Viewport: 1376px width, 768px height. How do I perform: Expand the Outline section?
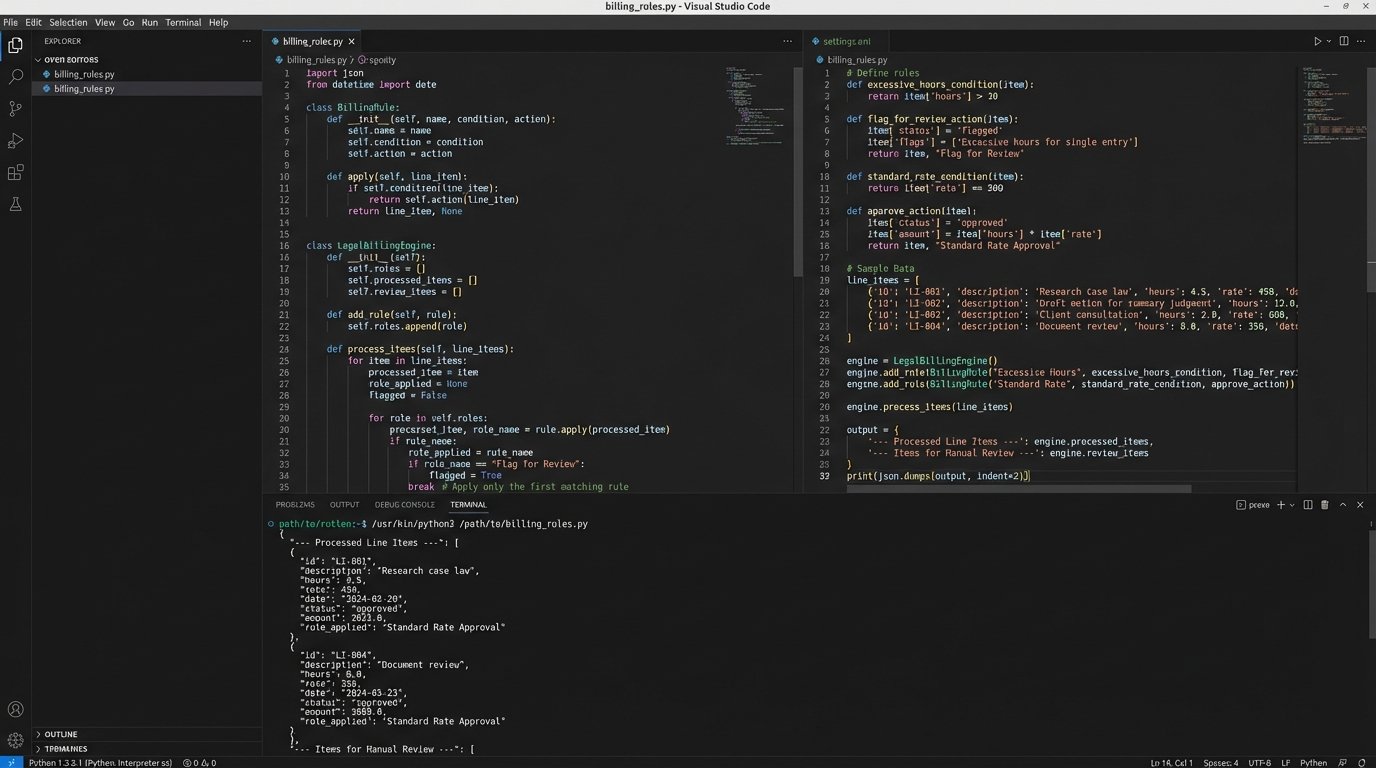60,734
